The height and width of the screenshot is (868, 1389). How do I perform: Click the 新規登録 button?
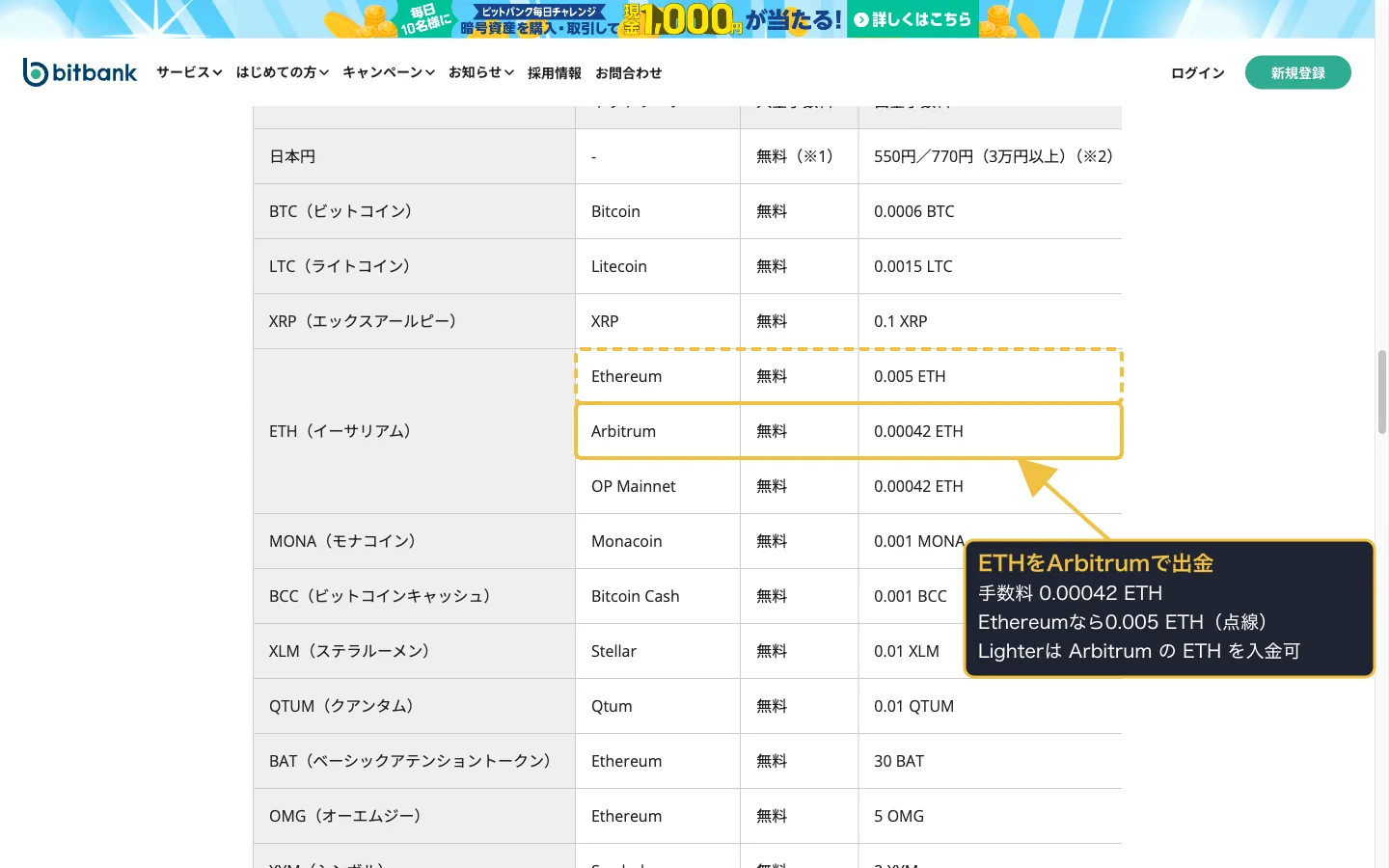coord(1298,72)
